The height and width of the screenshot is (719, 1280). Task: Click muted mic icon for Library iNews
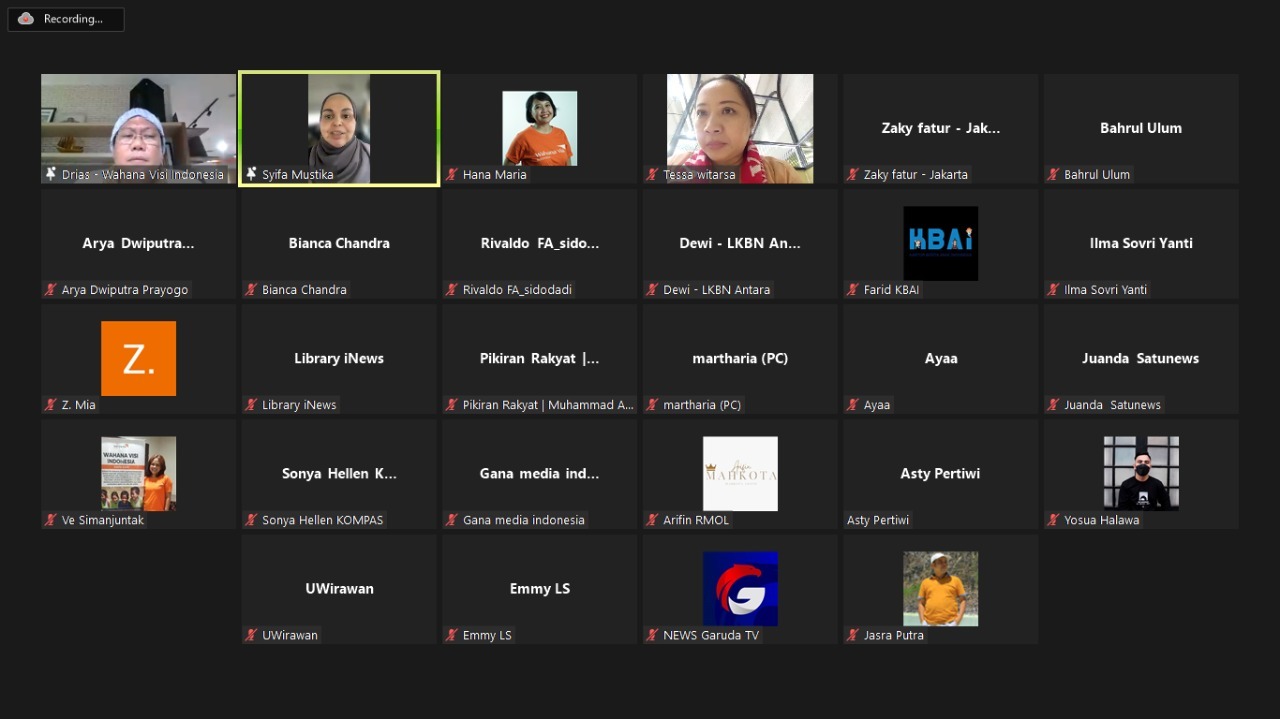[251, 405]
